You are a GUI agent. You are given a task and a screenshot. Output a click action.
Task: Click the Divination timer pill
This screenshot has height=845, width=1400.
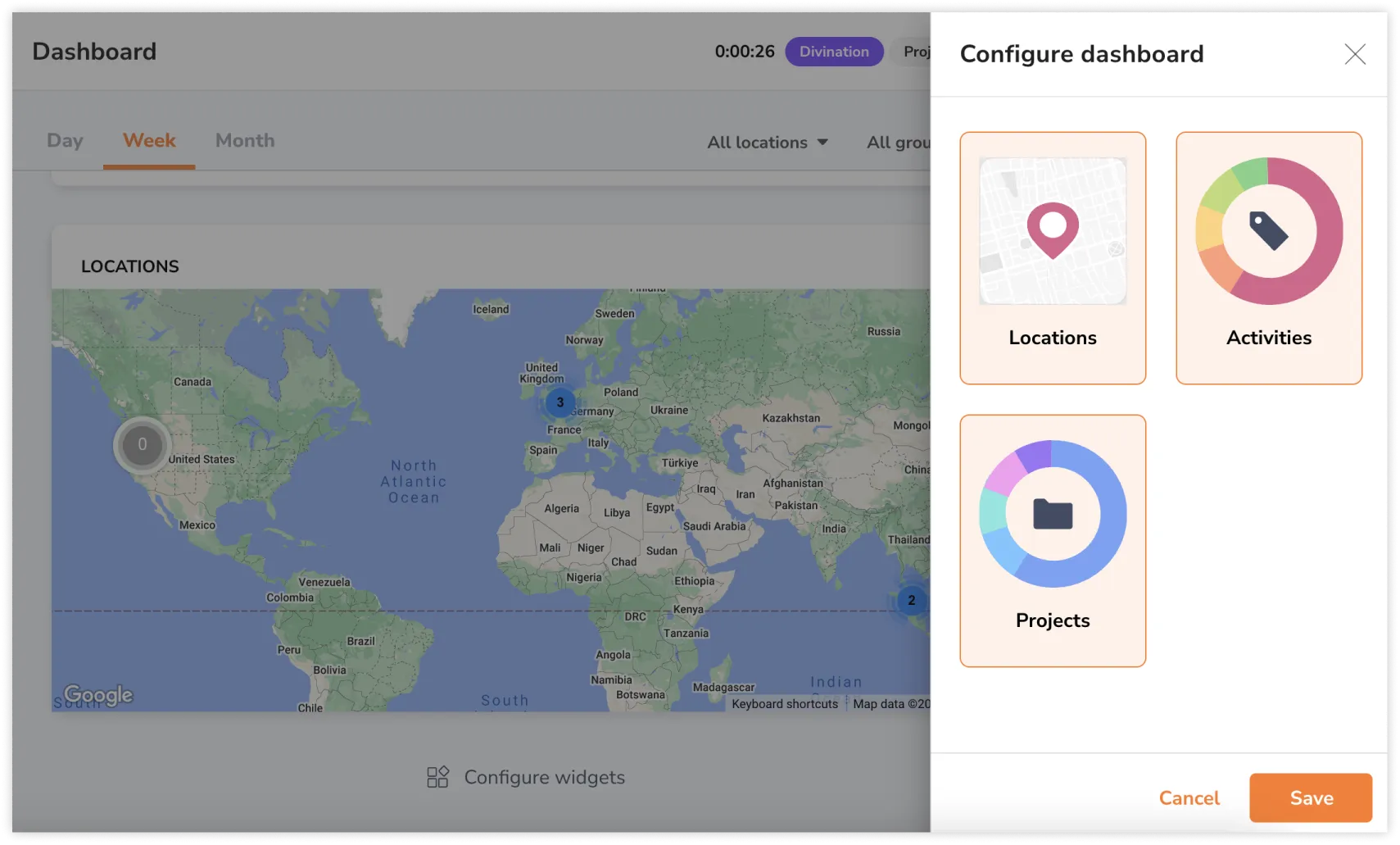pyautogui.click(x=834, y=52)
